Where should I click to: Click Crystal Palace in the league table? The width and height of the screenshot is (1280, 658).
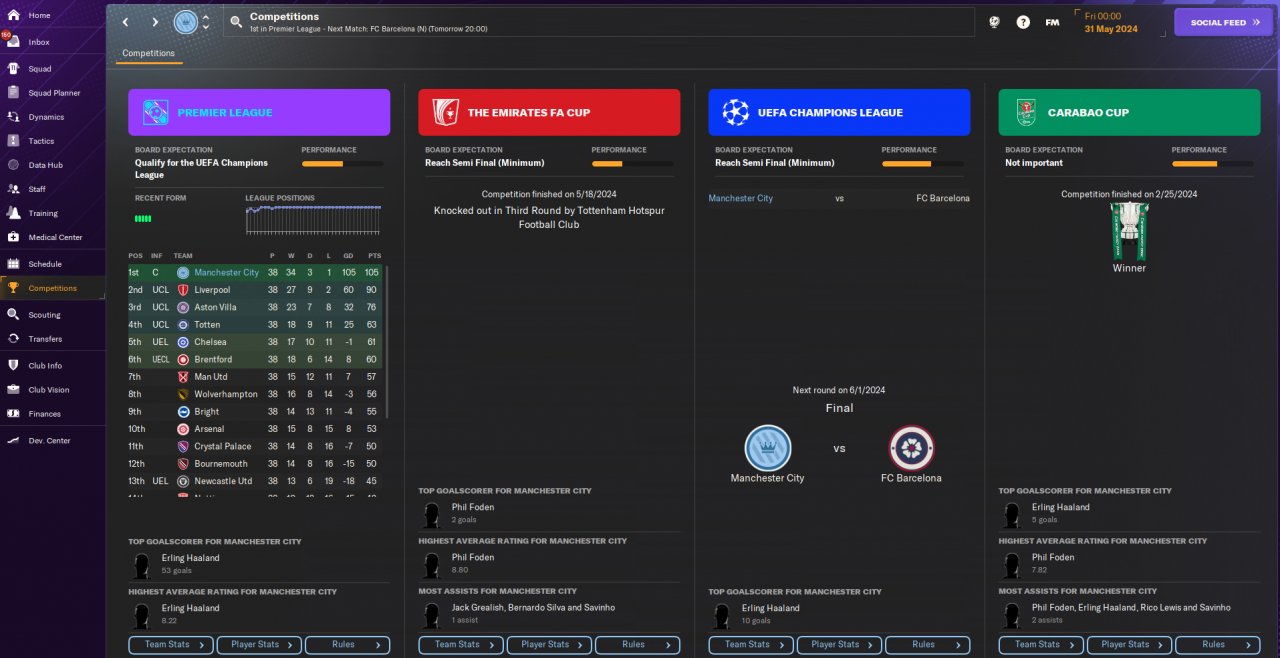[x=223, y=446]
